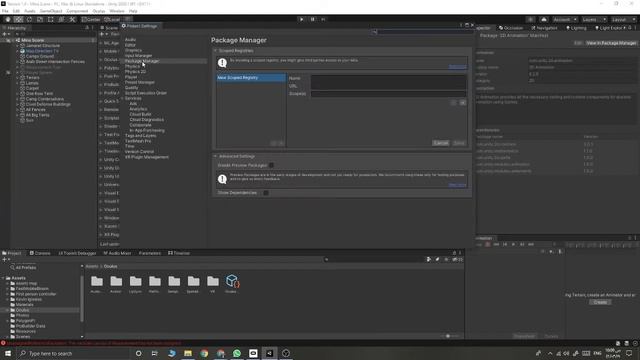
Task: Expand Main Scene in Hierarchy
Action: click(x=13, y=40)
